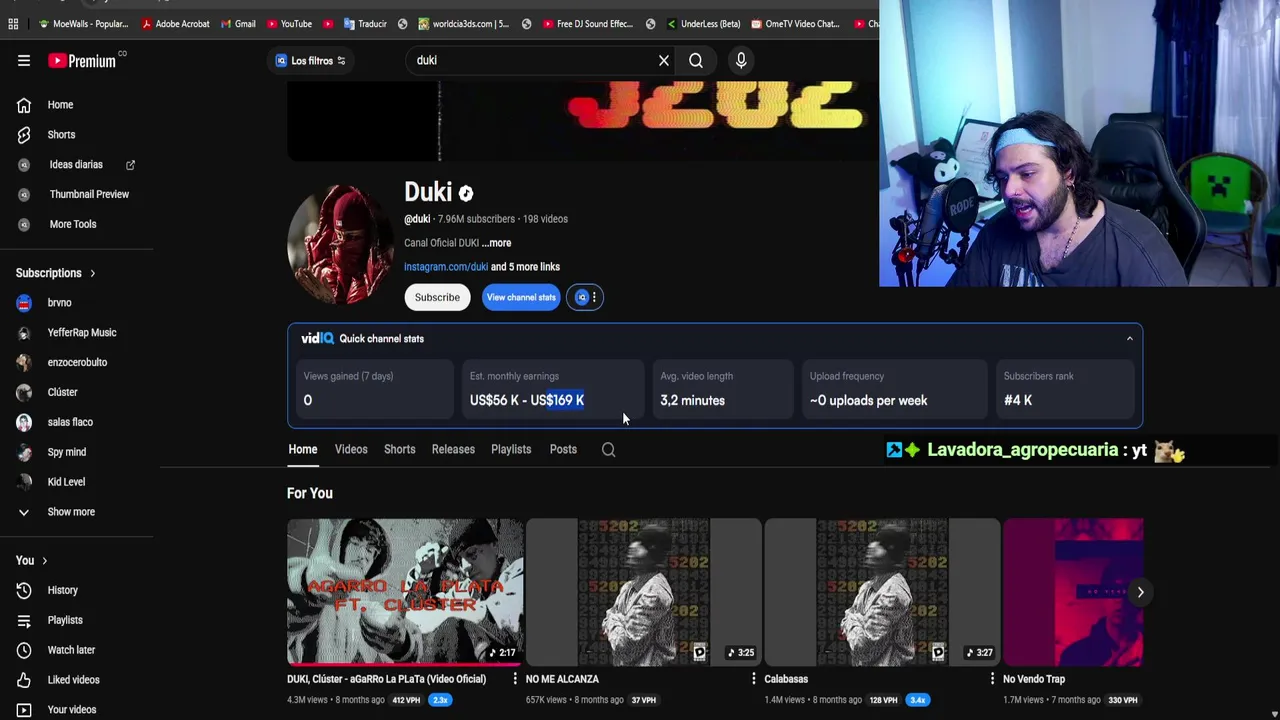Open options menu for NO ME ALCANZA

pyautogui.click(x=753, y=679)
